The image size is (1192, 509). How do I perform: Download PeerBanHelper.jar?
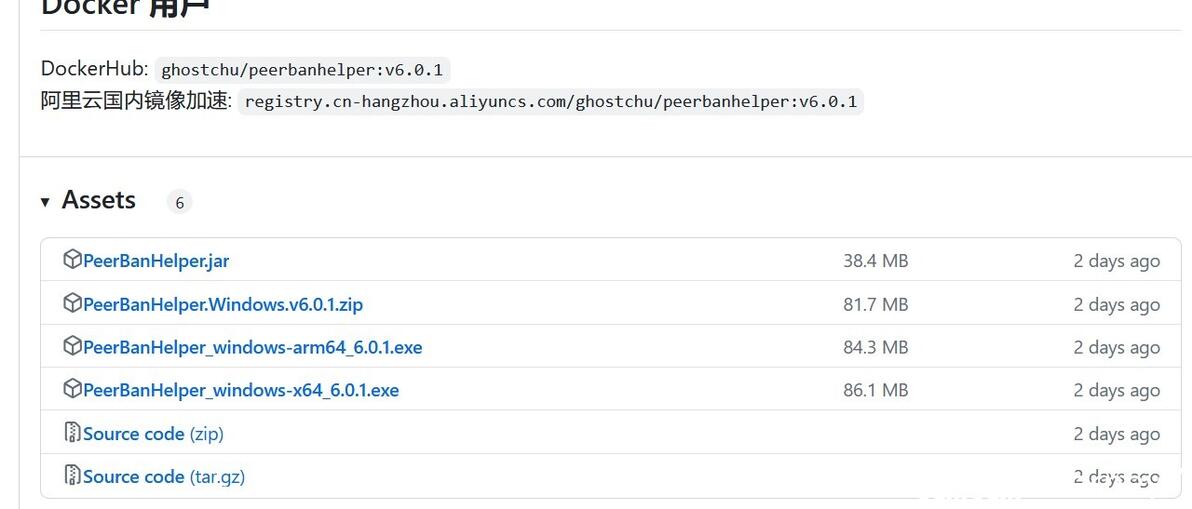[156, 261]
